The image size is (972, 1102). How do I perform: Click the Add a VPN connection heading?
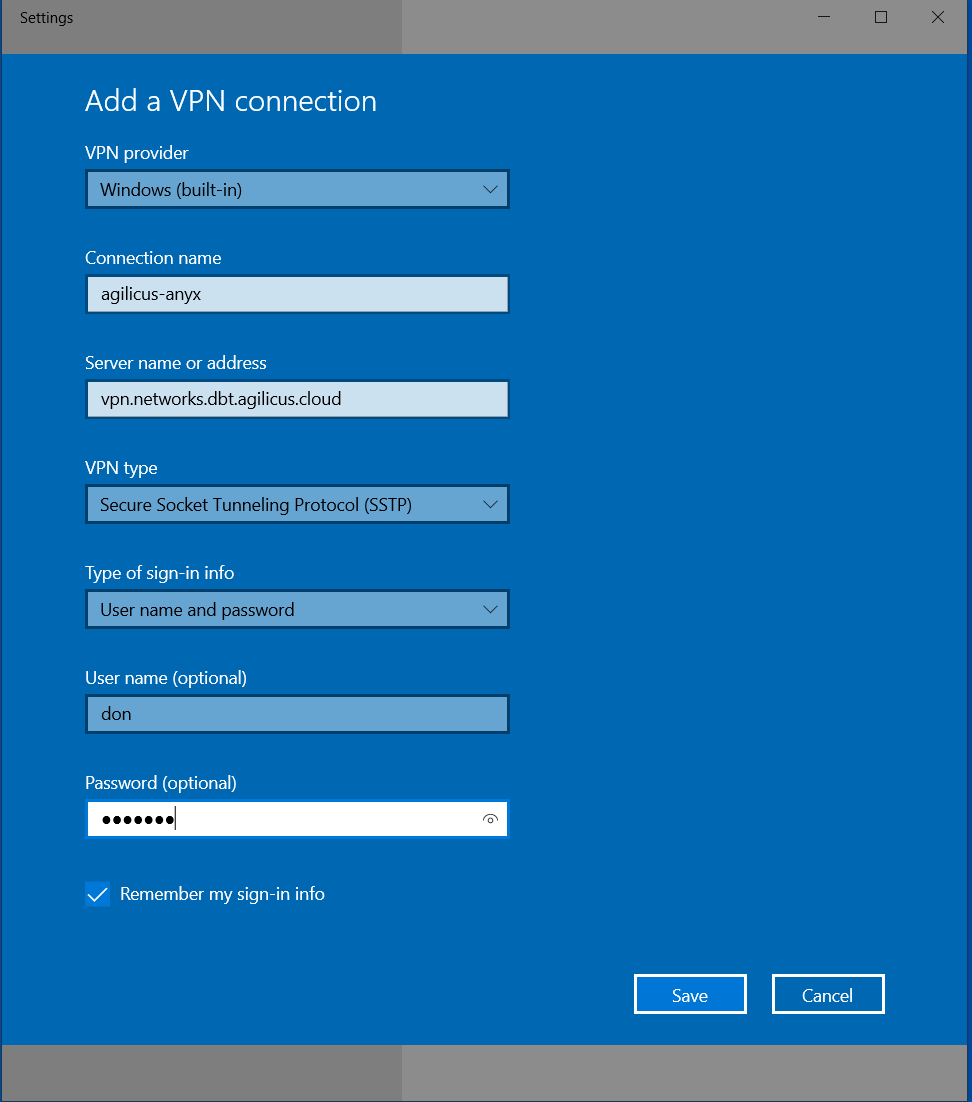231,101
